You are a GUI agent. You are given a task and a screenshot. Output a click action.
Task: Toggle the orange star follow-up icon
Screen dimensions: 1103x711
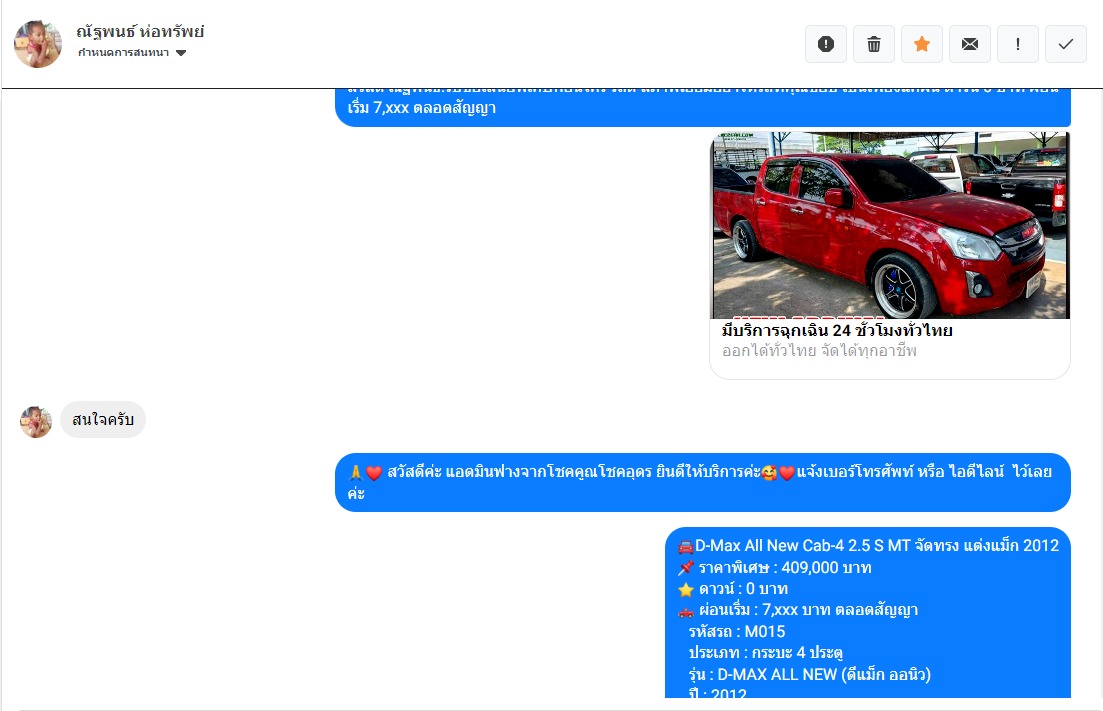922,44
